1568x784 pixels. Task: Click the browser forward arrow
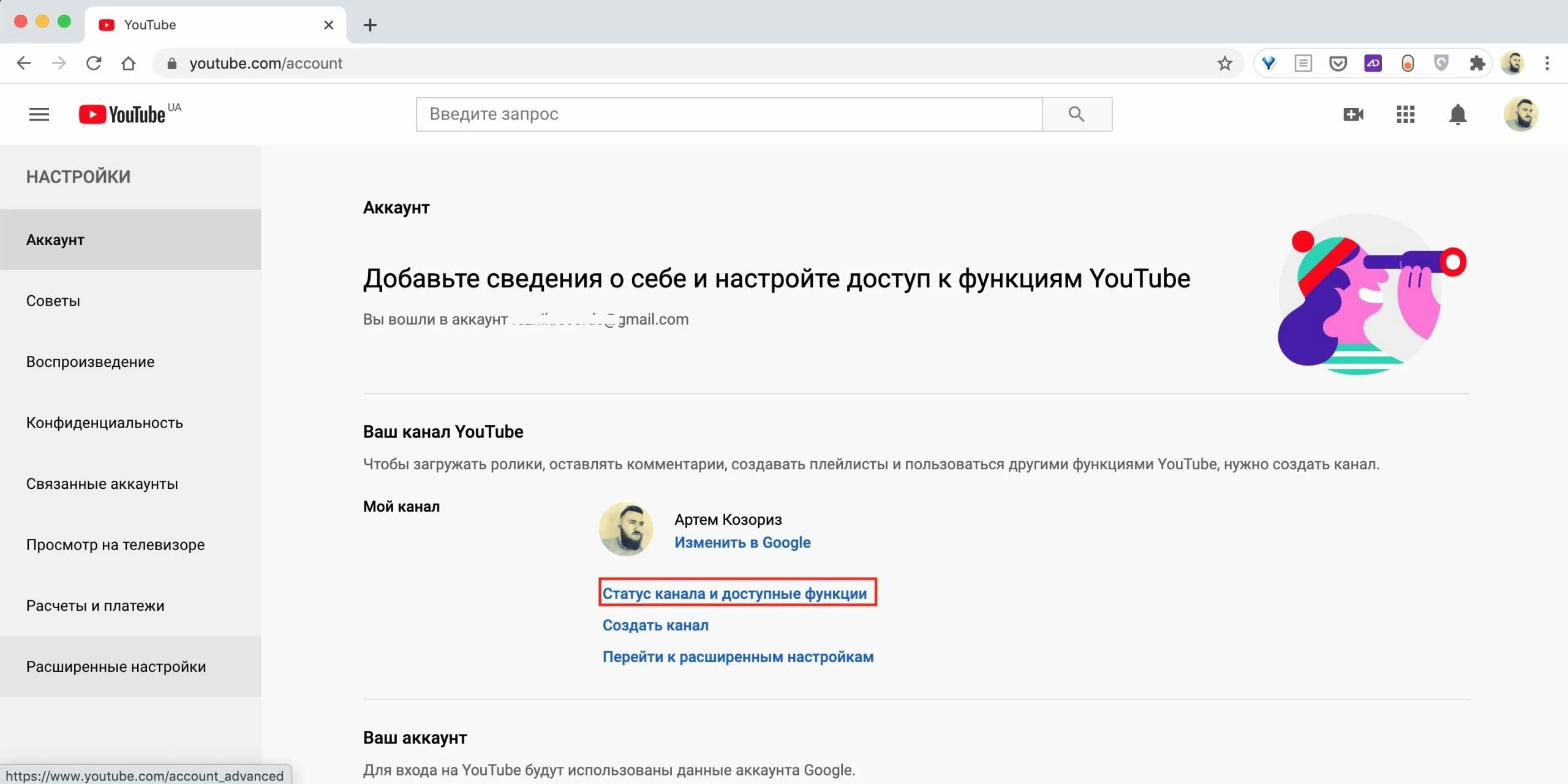click(59, 63)
